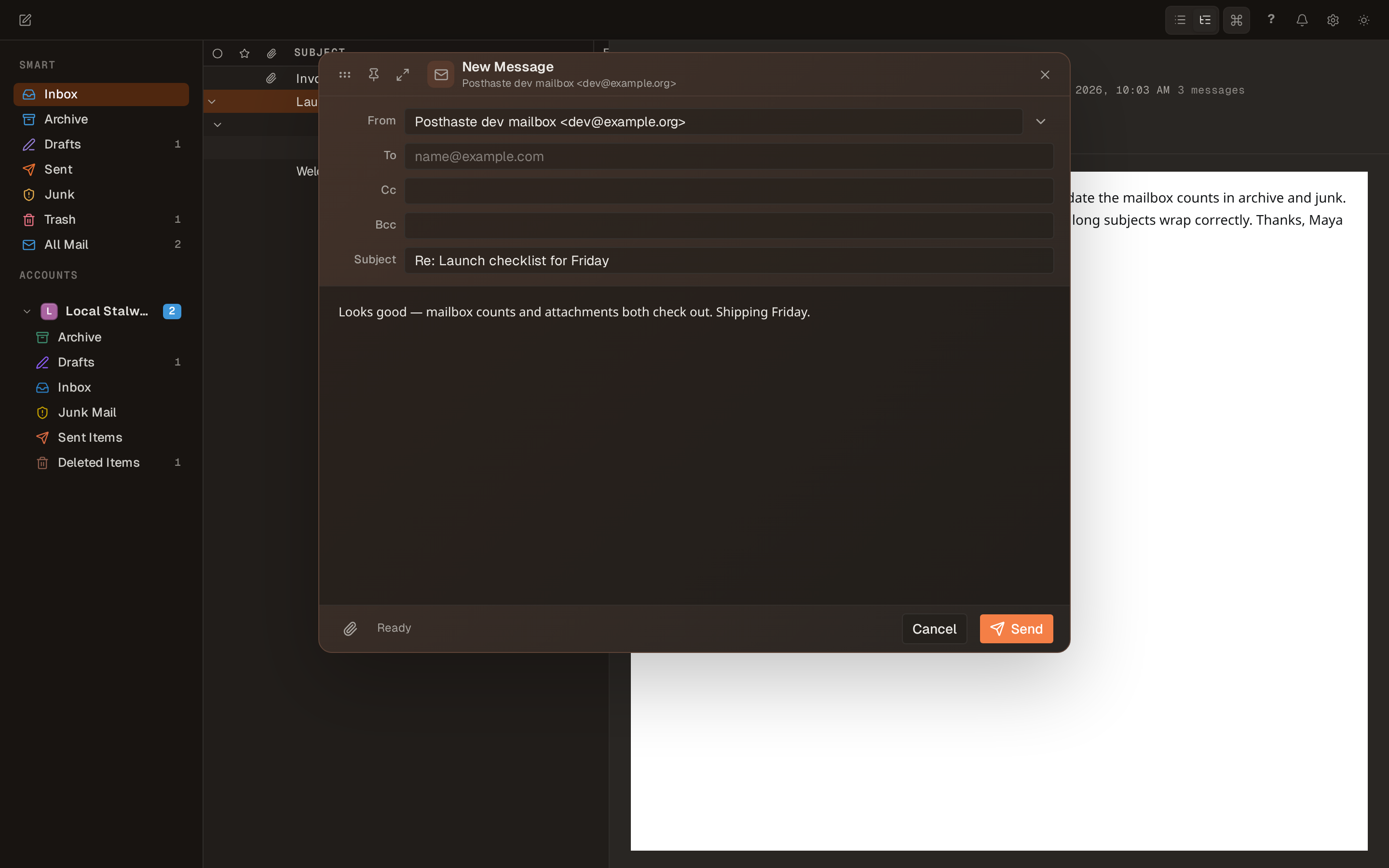1389x868 pixels.
Task: Pin the New Message window
Action: pos(374,75)
